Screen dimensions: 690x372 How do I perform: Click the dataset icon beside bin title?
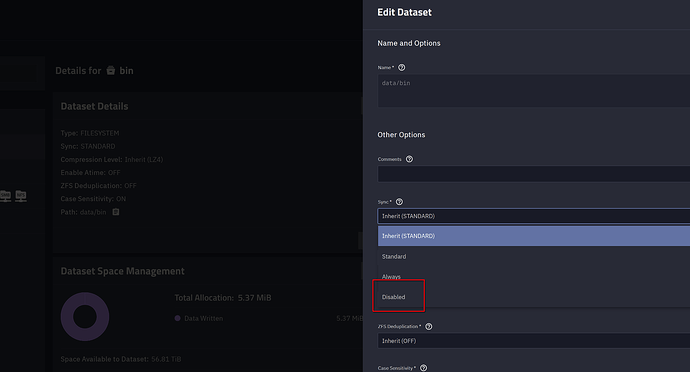pos(110,70)
